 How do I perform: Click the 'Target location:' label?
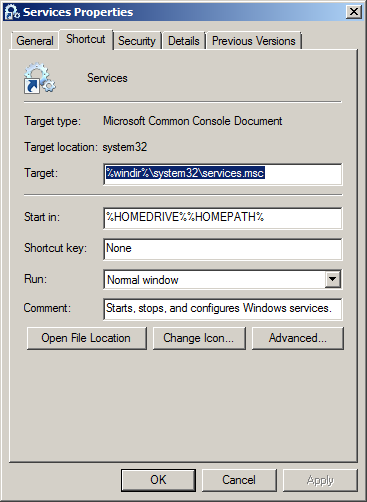pos(61,147)
